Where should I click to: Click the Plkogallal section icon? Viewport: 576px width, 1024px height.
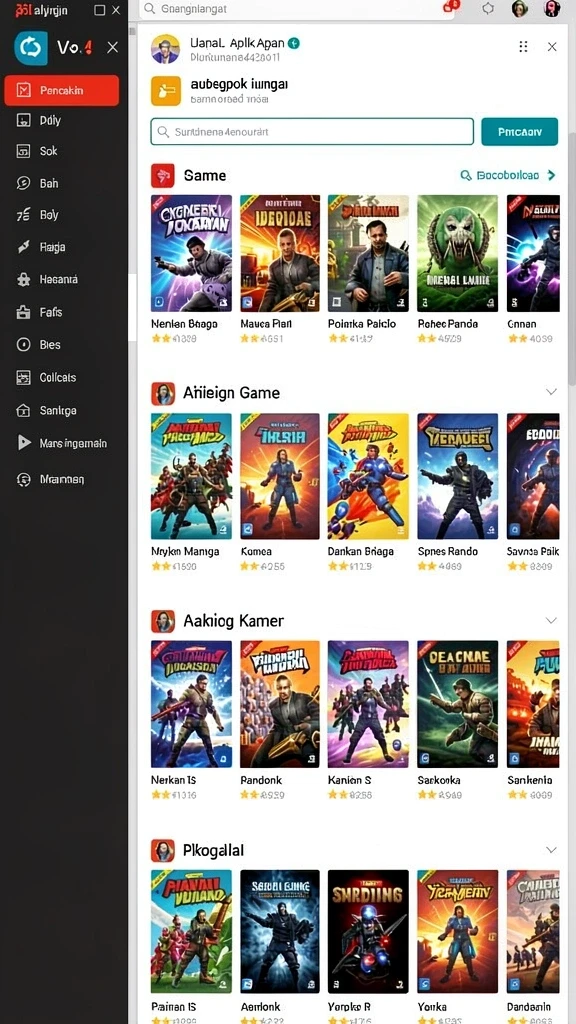click(x=163, y=851)
